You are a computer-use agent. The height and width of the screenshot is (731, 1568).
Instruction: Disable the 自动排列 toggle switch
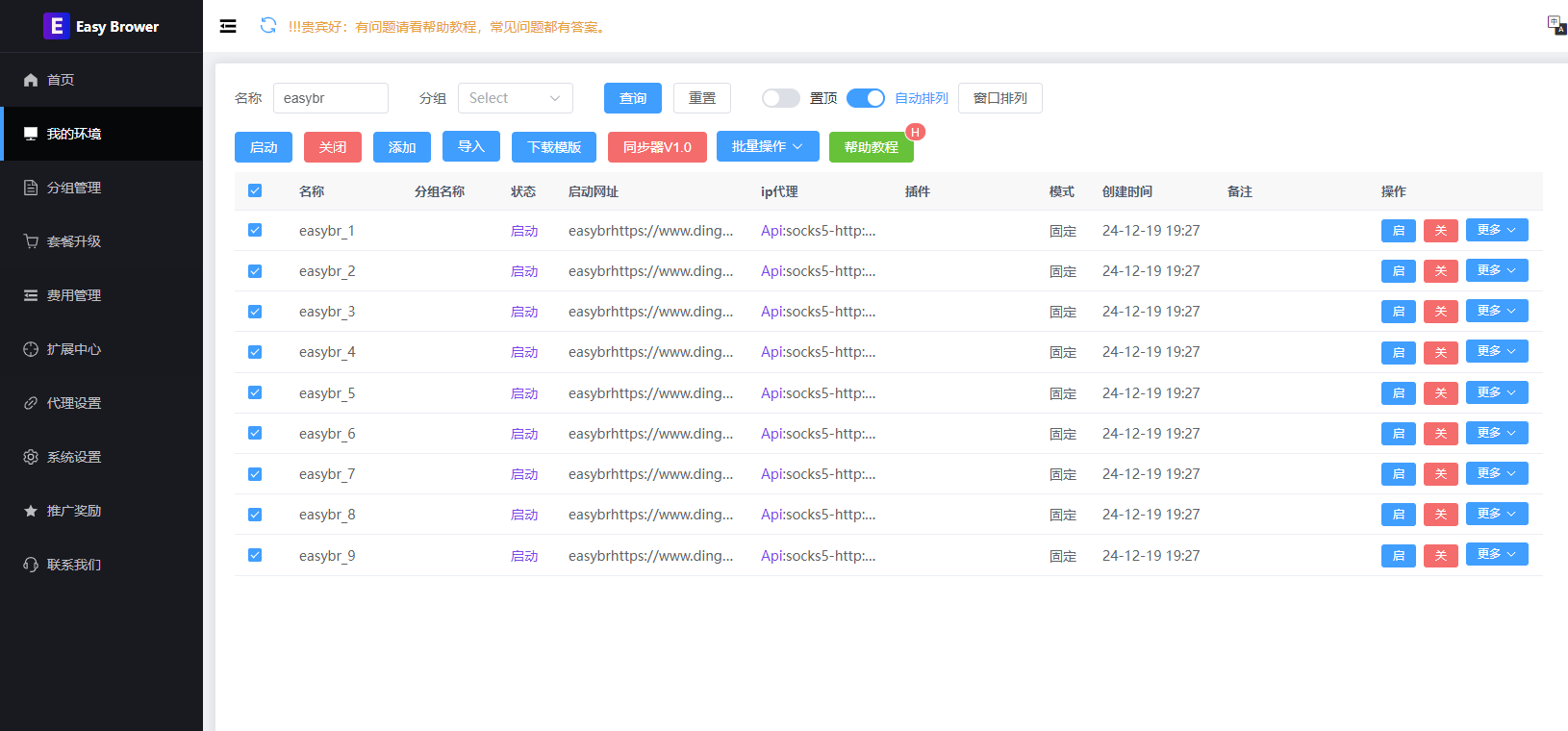866,98
